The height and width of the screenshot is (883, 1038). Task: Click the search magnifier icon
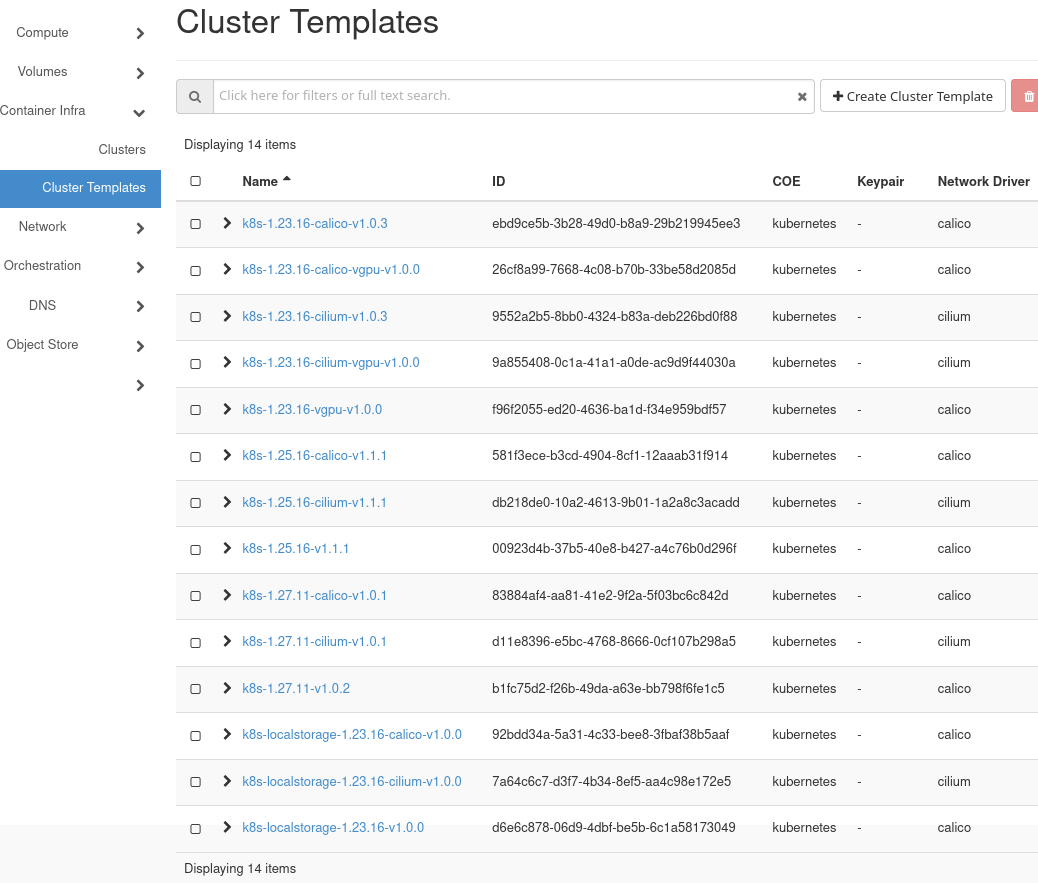[195, 97]
